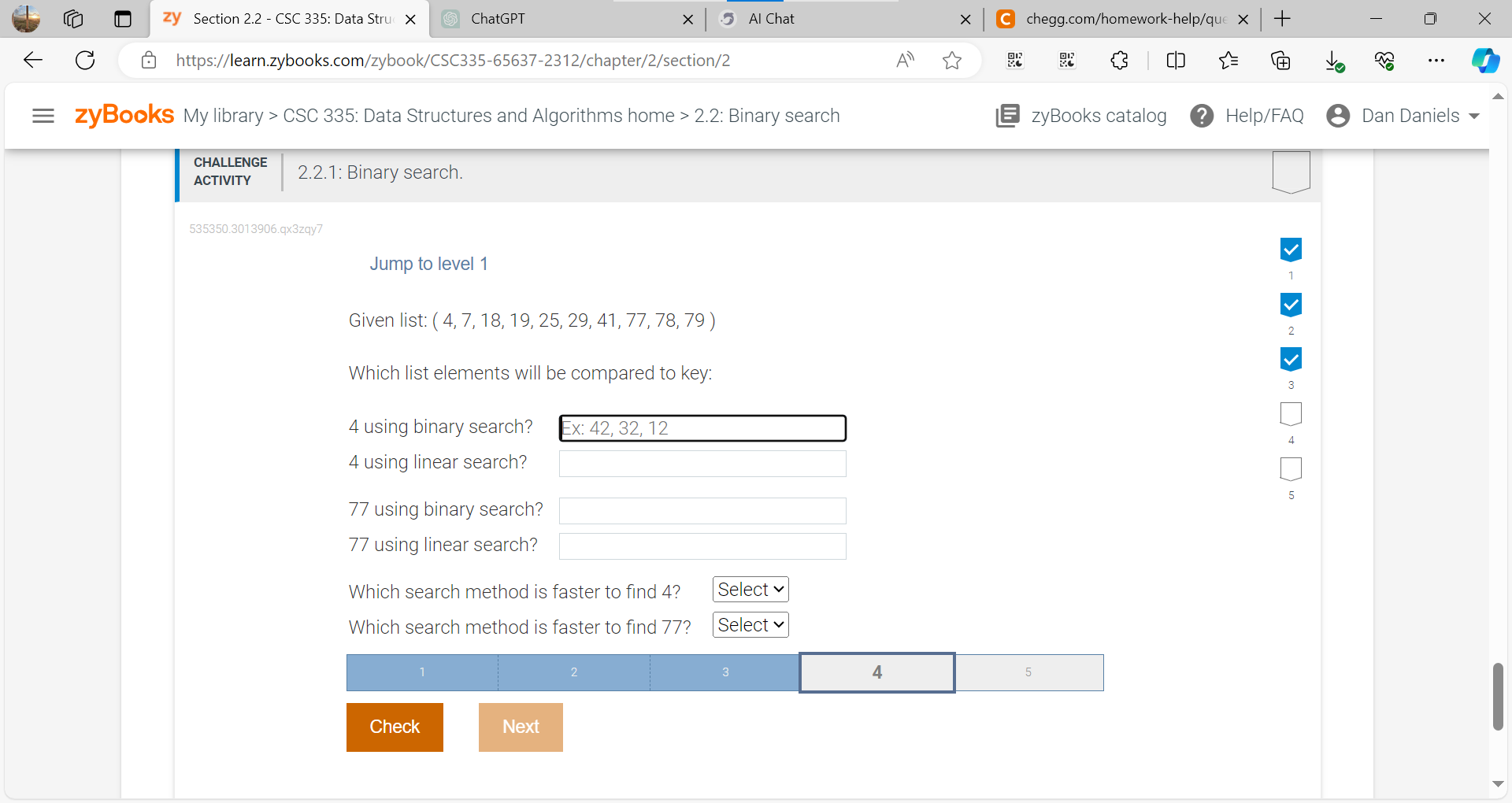Click the browser split screen icon
This screenshot has width=1512, height=803.
1175,60
